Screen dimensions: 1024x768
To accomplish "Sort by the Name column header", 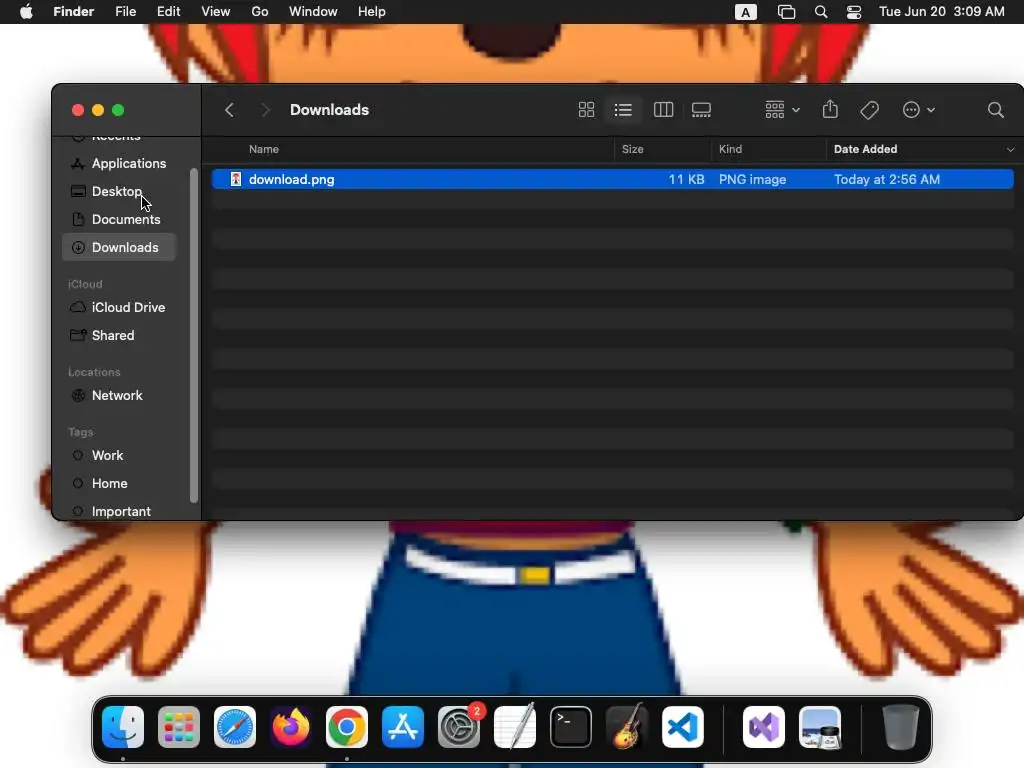I will pyautogui.click(x=264, y=149).
